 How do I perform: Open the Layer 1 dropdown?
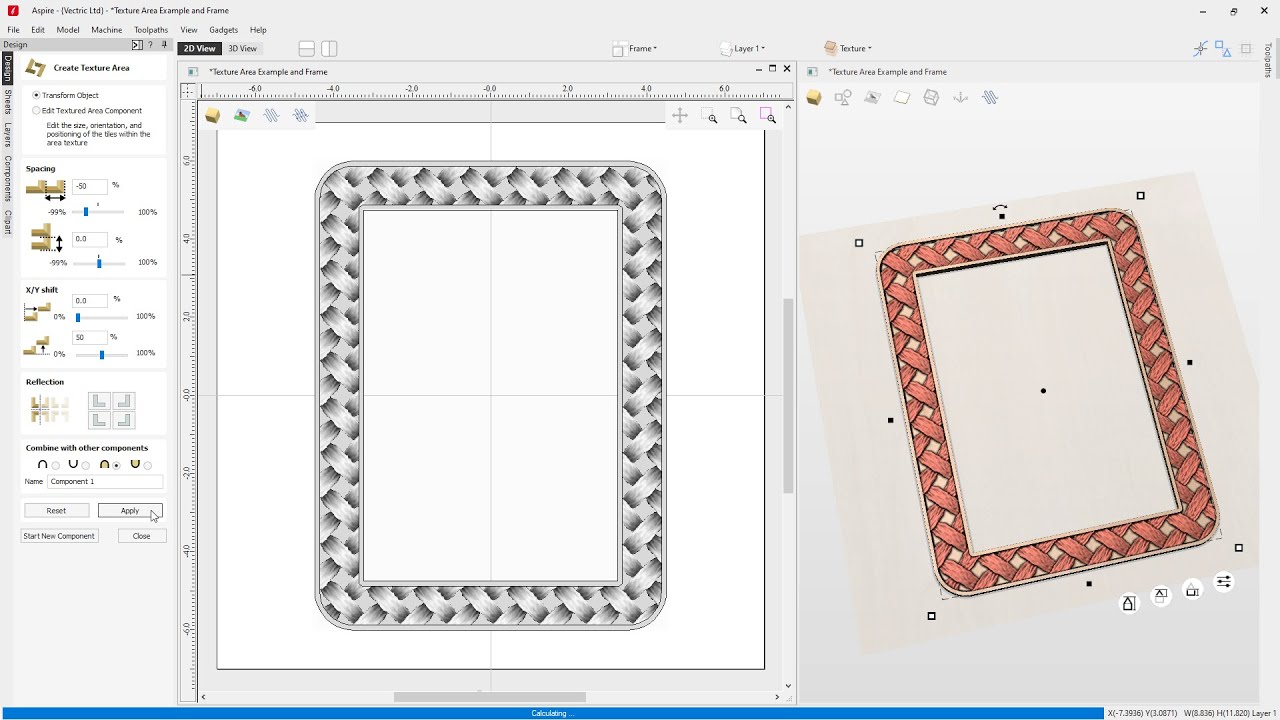click(x=743, y=48)
